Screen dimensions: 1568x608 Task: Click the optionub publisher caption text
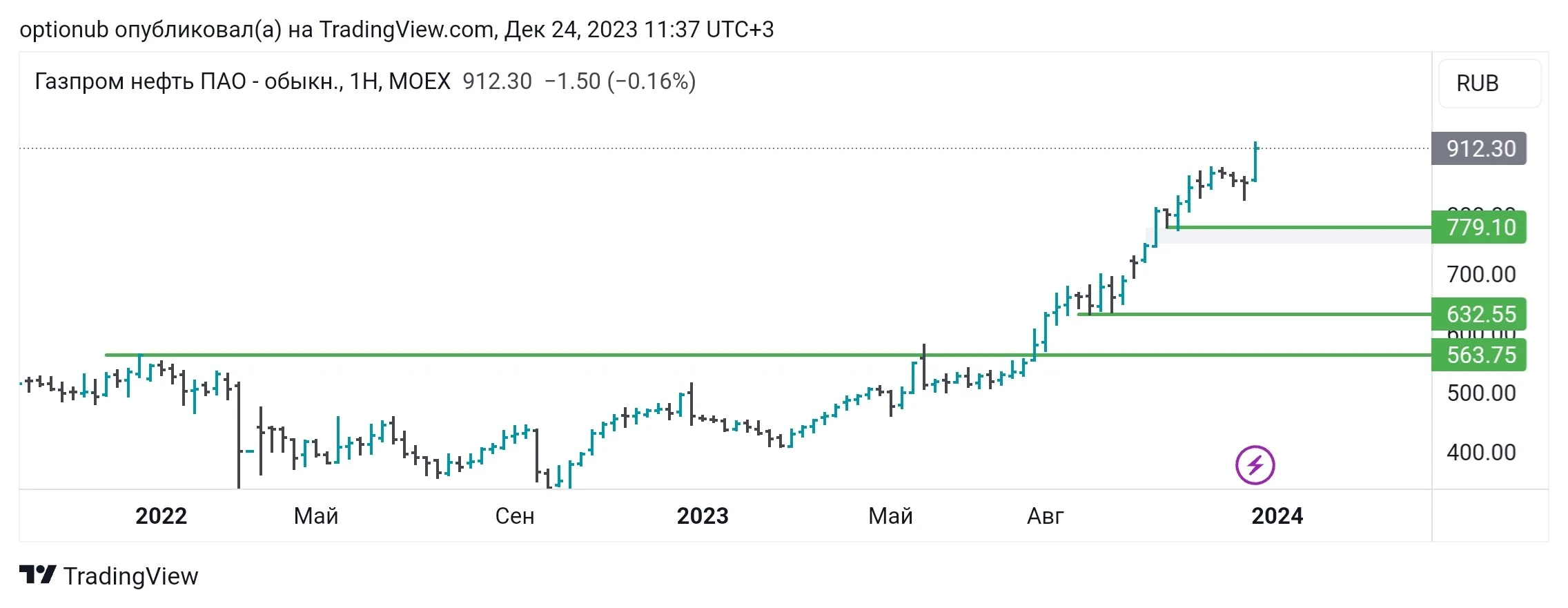397,30
